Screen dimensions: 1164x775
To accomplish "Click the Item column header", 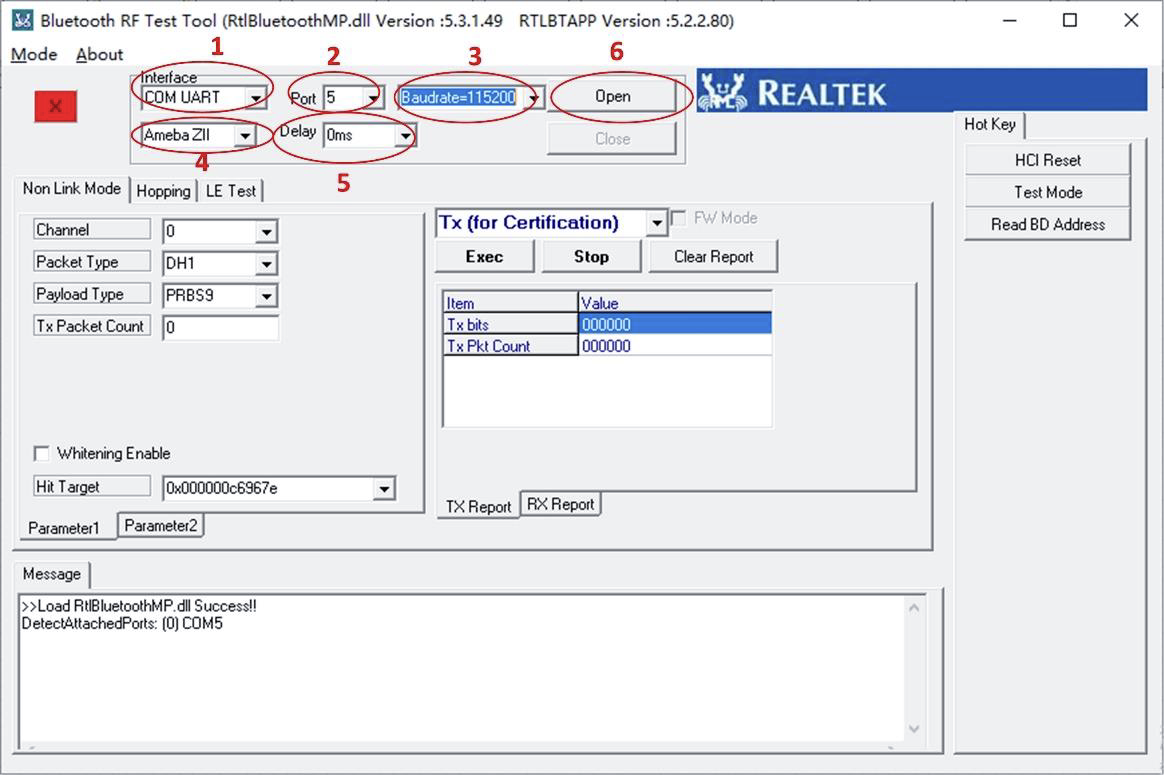I will tap(510, 303).
